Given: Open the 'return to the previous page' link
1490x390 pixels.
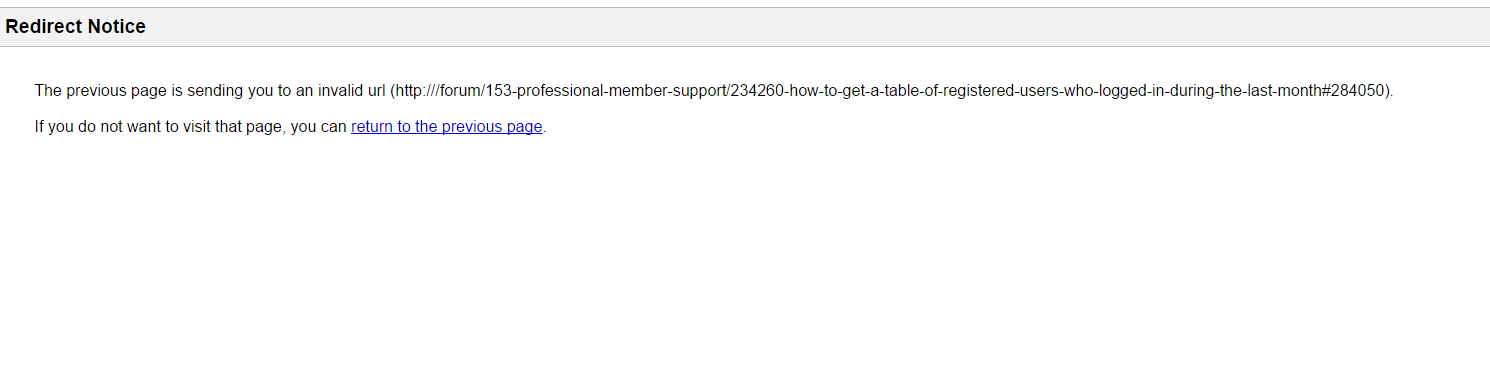Looking at the screenshot, I should click(446, 127).
